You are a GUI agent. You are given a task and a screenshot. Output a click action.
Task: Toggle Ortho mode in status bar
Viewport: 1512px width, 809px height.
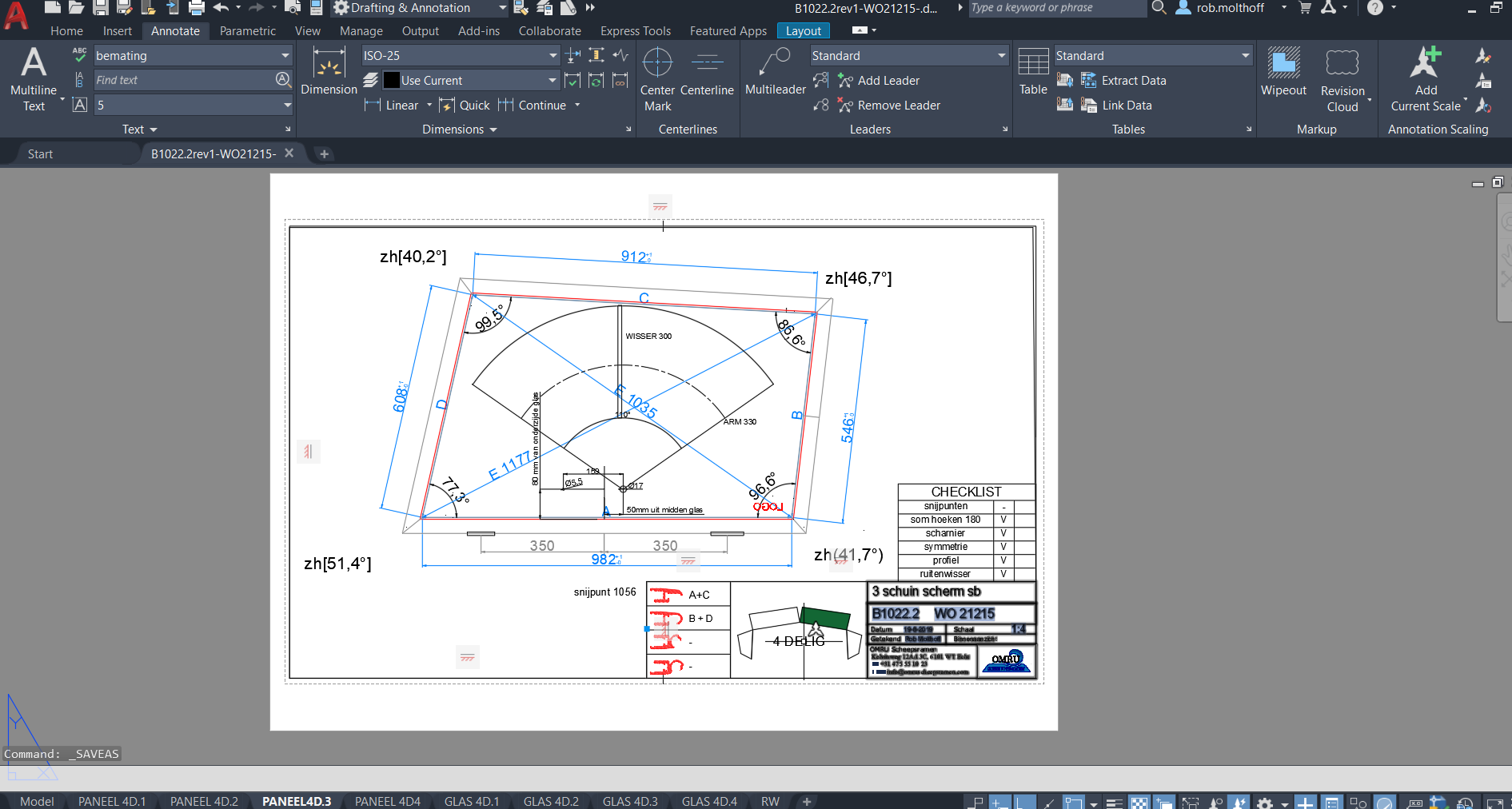click(1023, 802)
